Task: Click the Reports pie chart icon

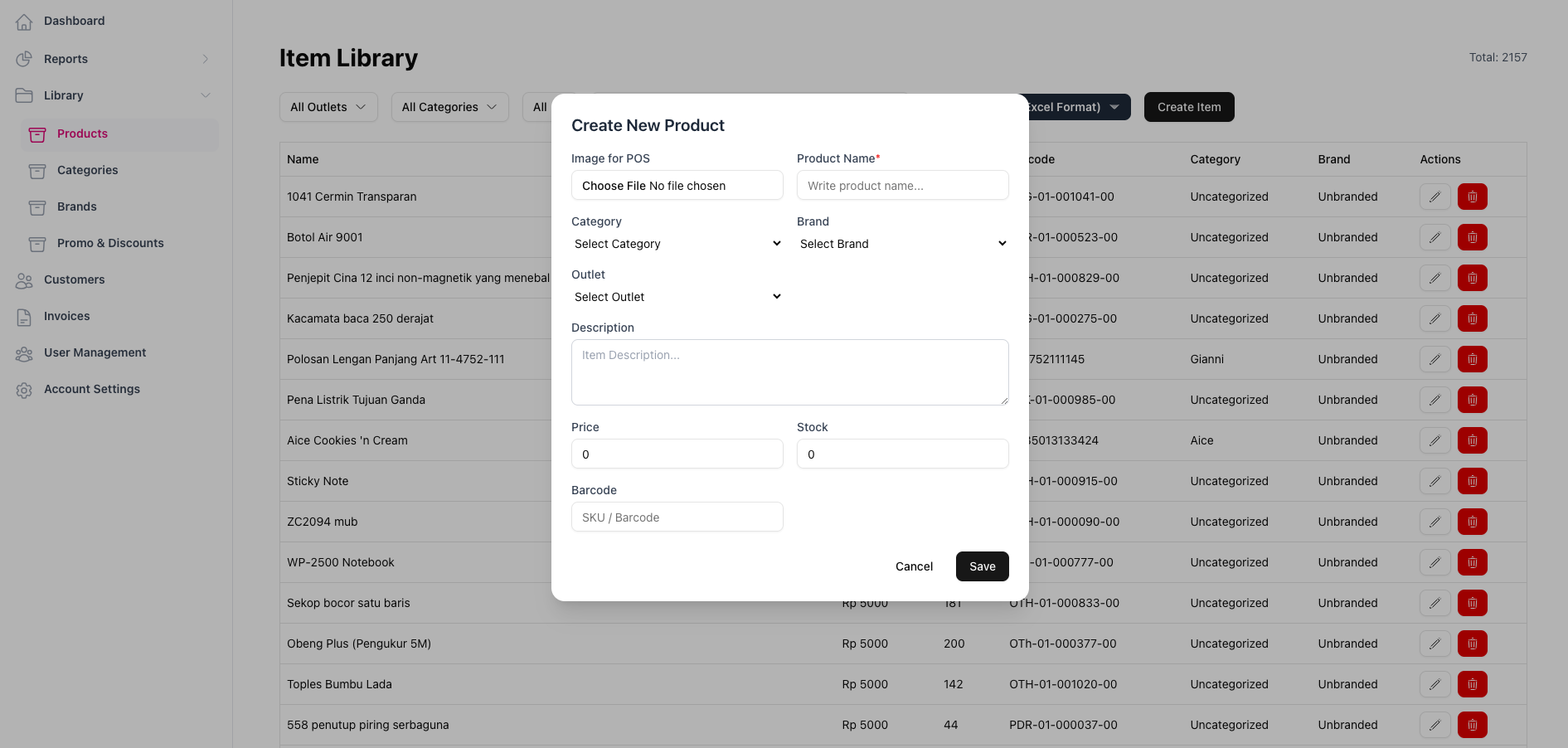Action: tap(24, 59)
